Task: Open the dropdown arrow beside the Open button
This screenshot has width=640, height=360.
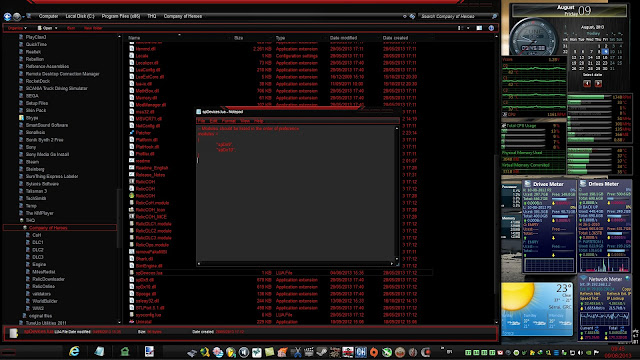Action: [x=56, y=28]
